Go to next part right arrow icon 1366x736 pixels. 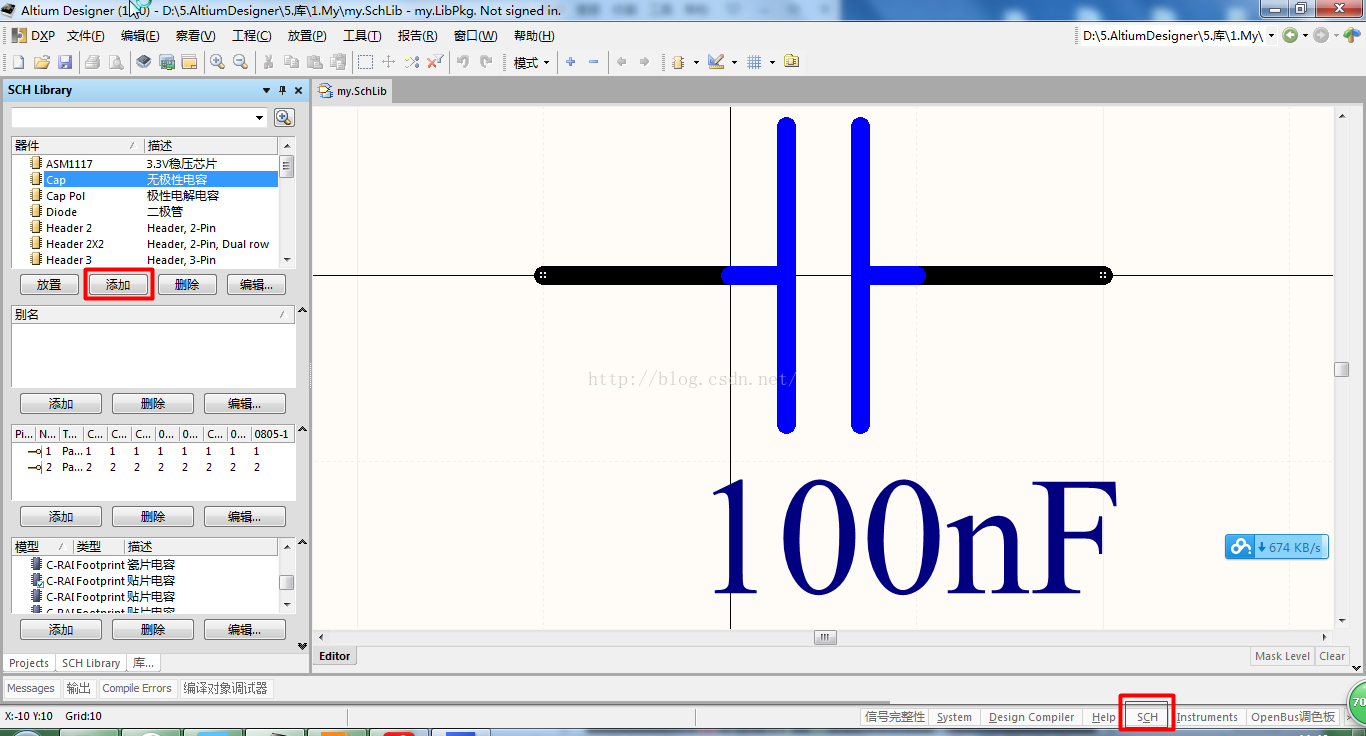coord(644,62)
